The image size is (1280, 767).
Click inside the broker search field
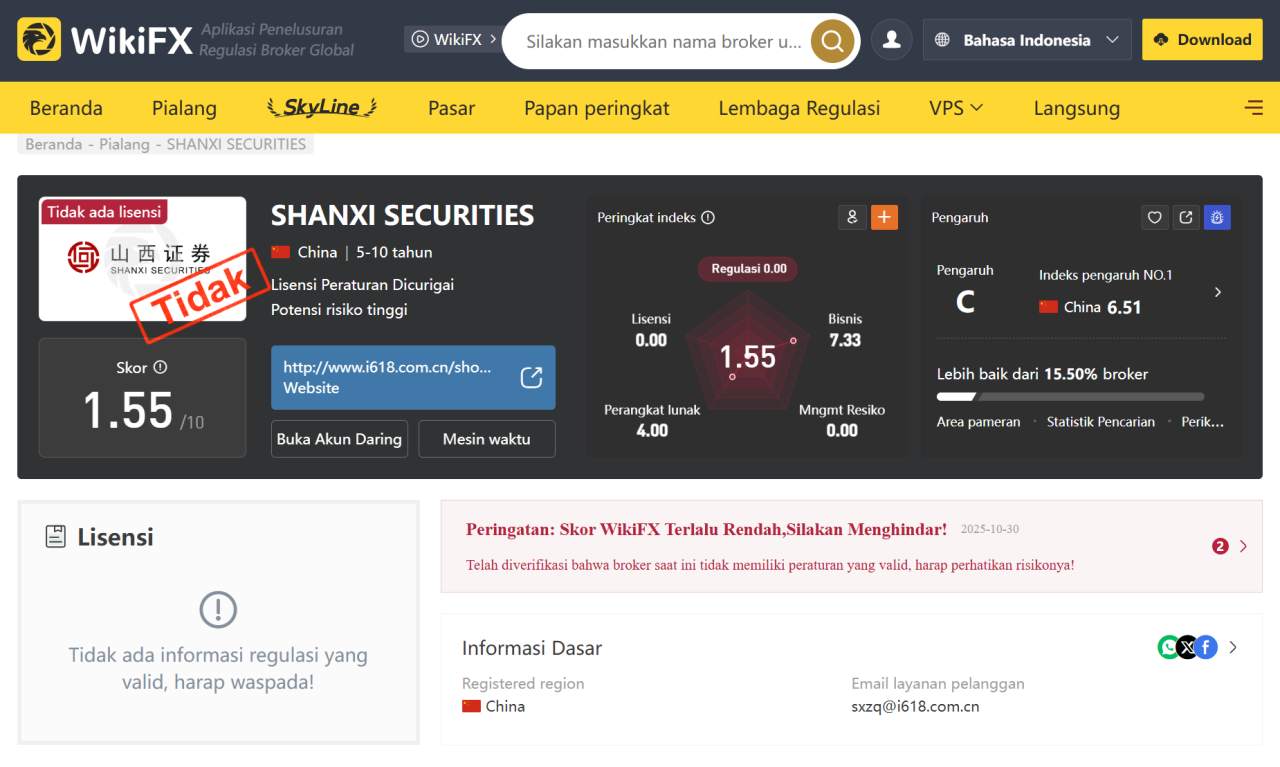click(660, 40)
